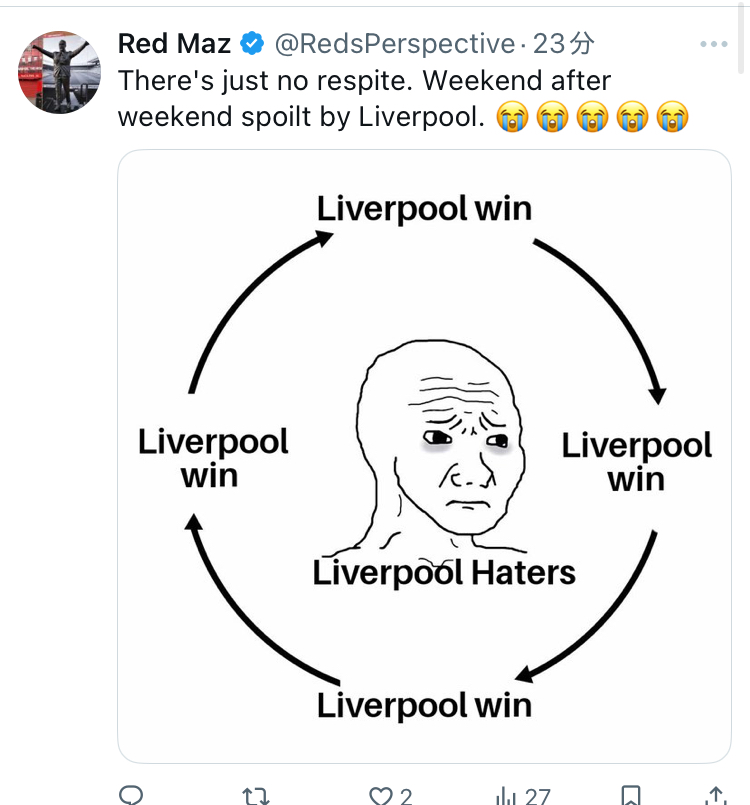This screenshot has width=750, height=805.
Task: Open the tweet's 23分 timestamp
Action: [563, 44]
